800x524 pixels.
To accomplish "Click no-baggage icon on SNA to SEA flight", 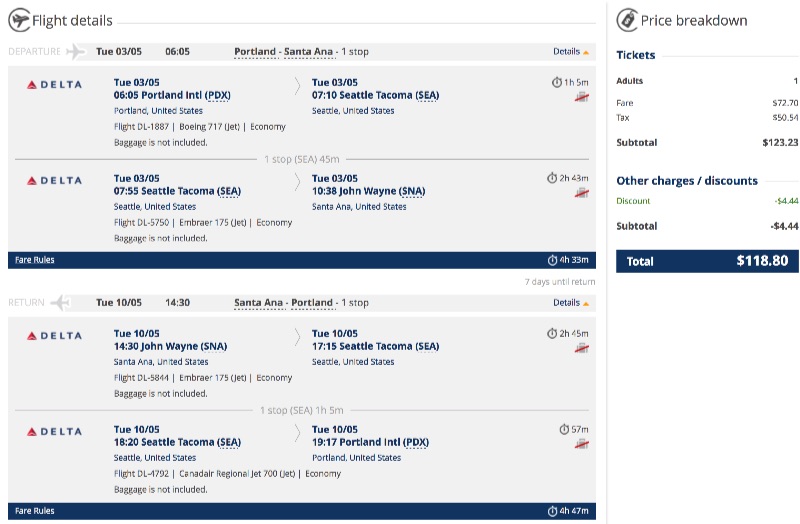I will pyautogui.click(x=582, y=348).
